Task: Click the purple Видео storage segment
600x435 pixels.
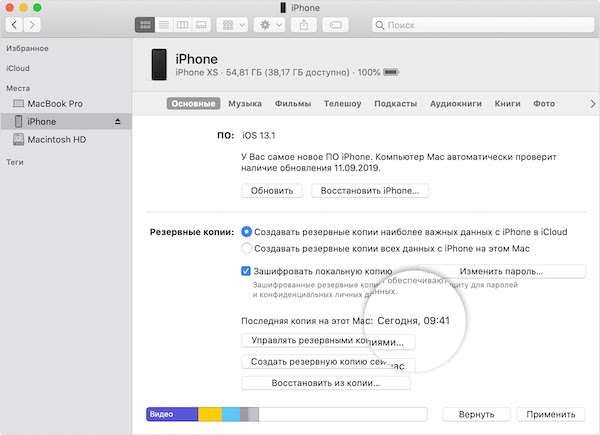Action: [x=172, y=414]
